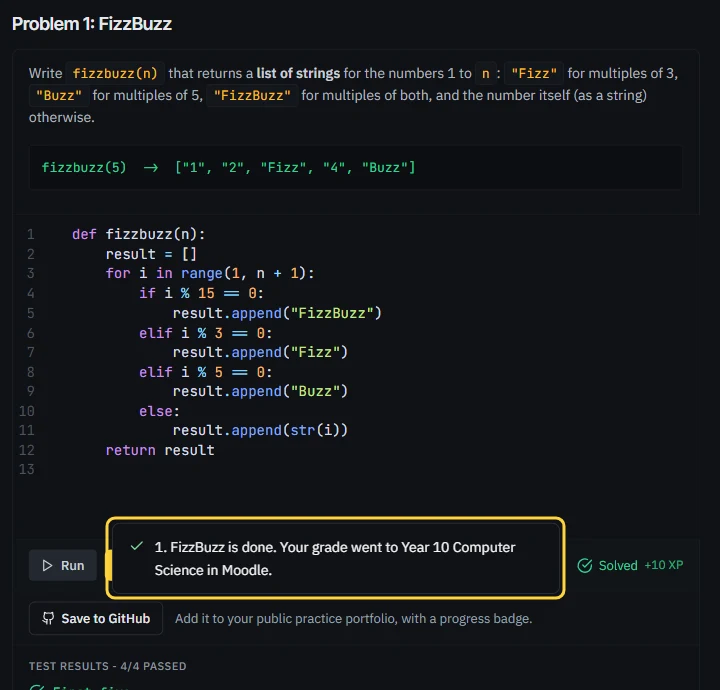Click code line 'result.append(str(i))'

coord(260,430)
